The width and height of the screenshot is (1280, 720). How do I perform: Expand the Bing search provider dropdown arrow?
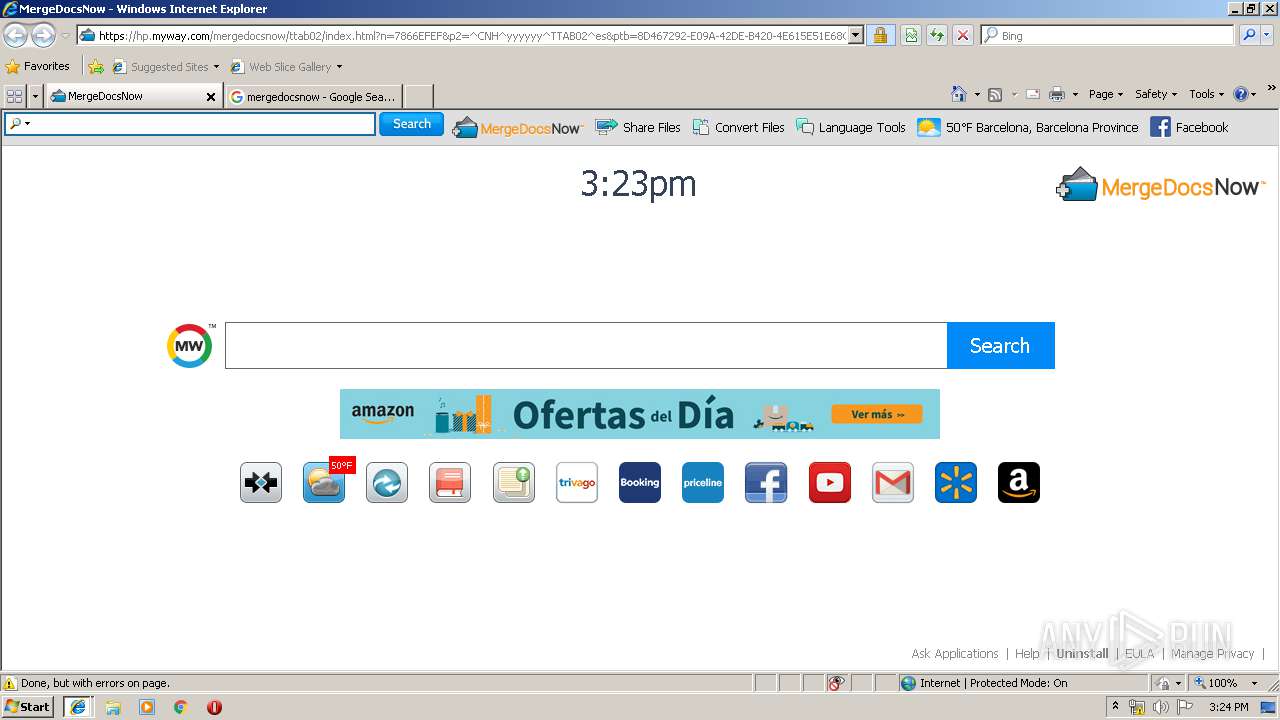pos(1267,36)
